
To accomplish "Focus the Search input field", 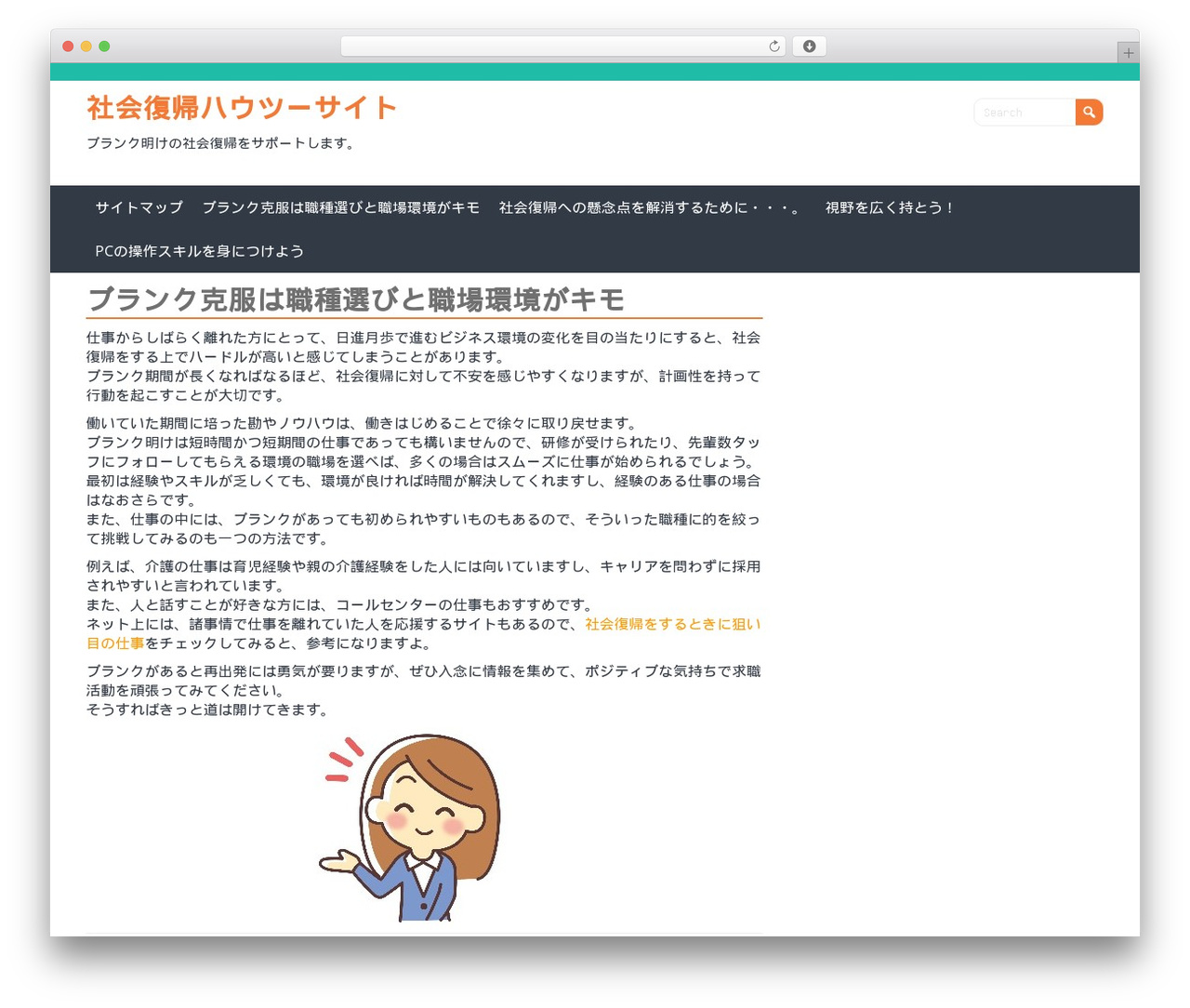I will pyautogui.click(x=1025, y=113).
